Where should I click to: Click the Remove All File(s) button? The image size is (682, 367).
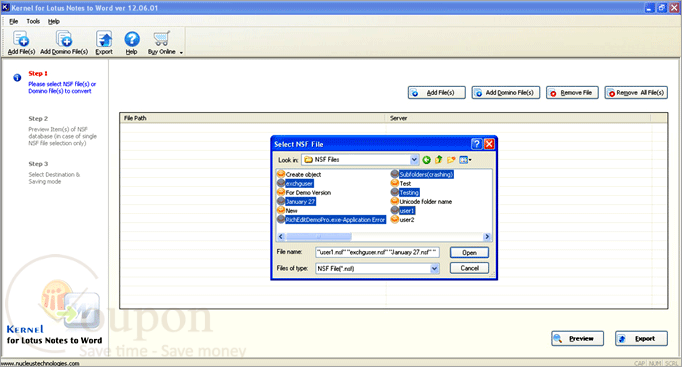tap(636, 93)
